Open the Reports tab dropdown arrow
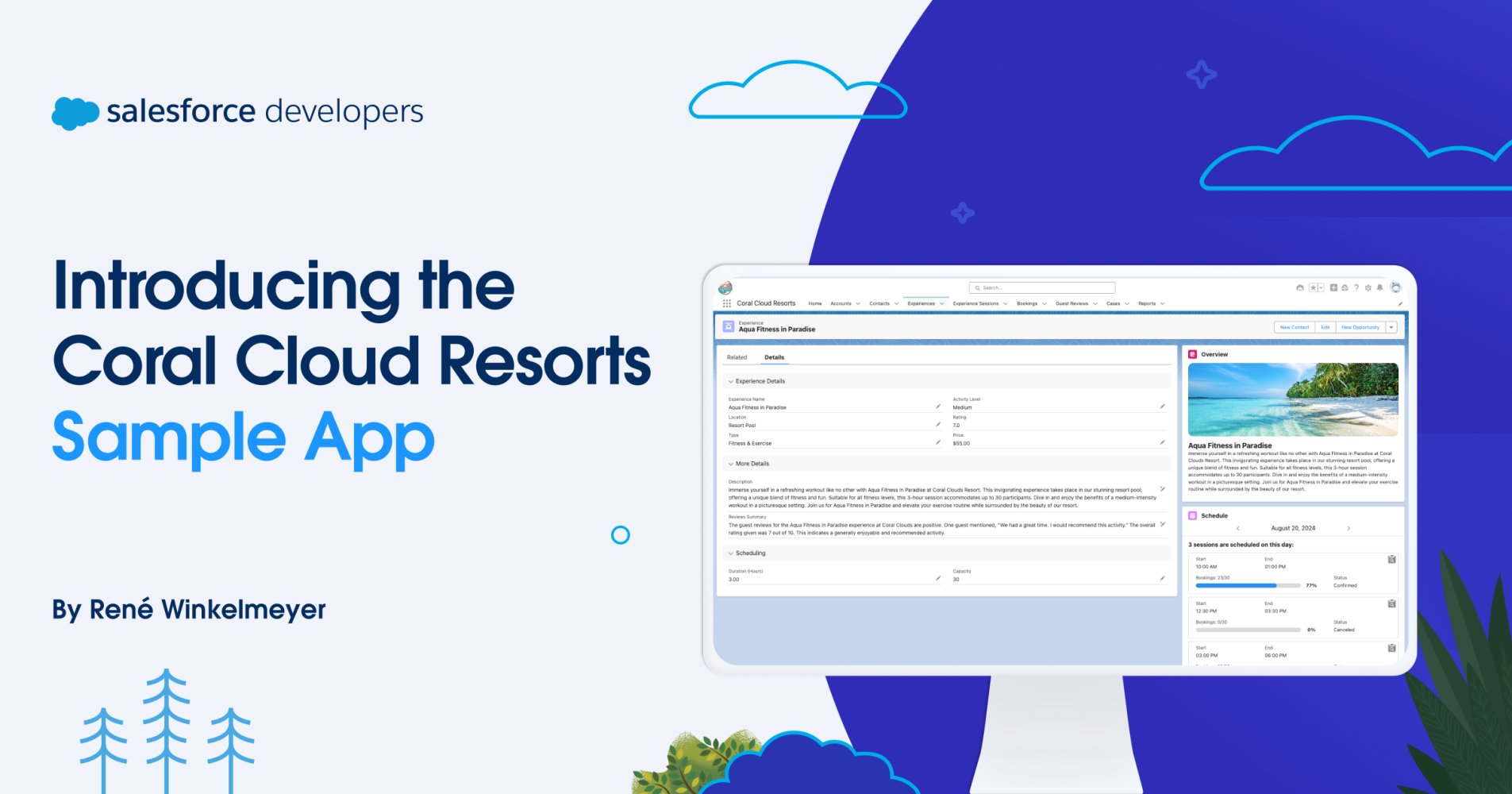Viewport: 1512px width, 794px height. point(1162,303)
